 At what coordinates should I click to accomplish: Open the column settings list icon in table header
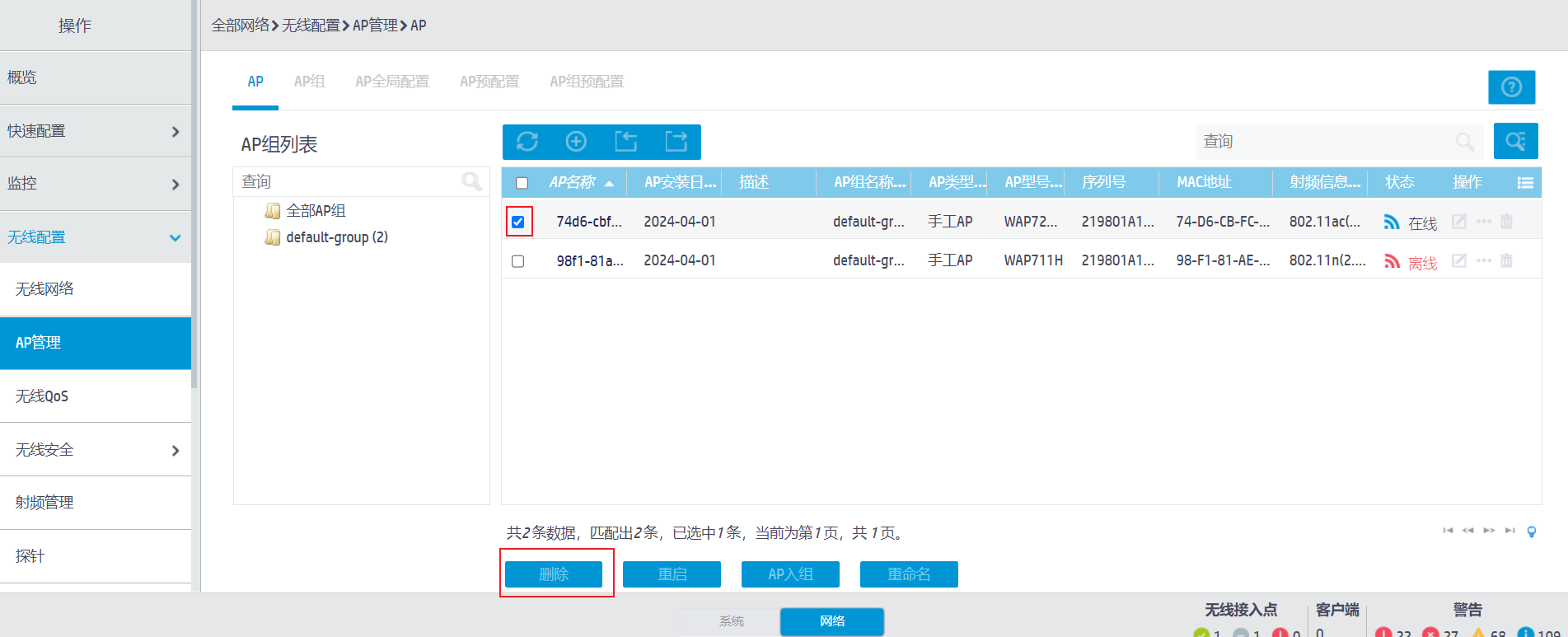[1525, 183]
